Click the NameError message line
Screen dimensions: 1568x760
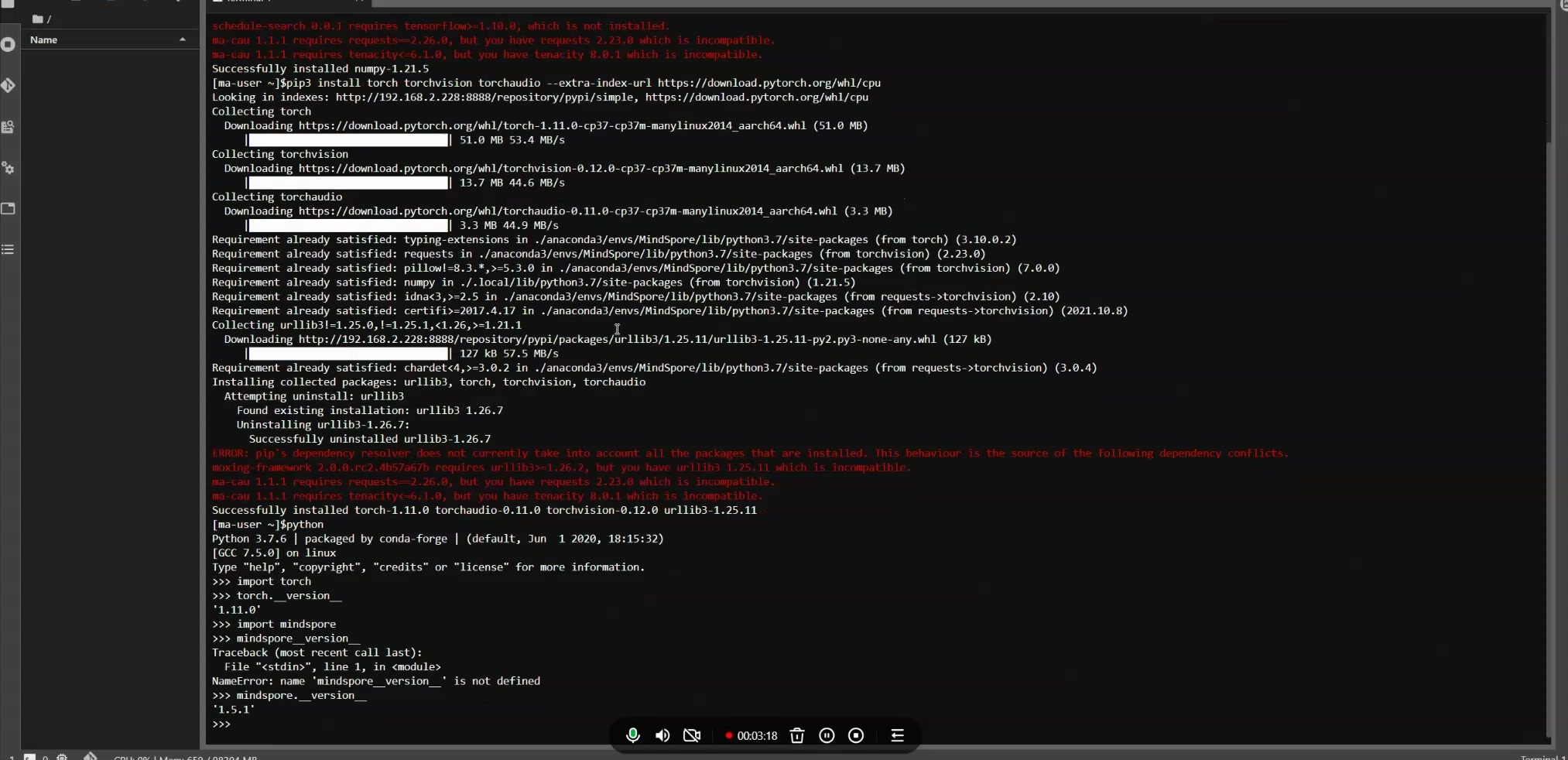point(376,681)
